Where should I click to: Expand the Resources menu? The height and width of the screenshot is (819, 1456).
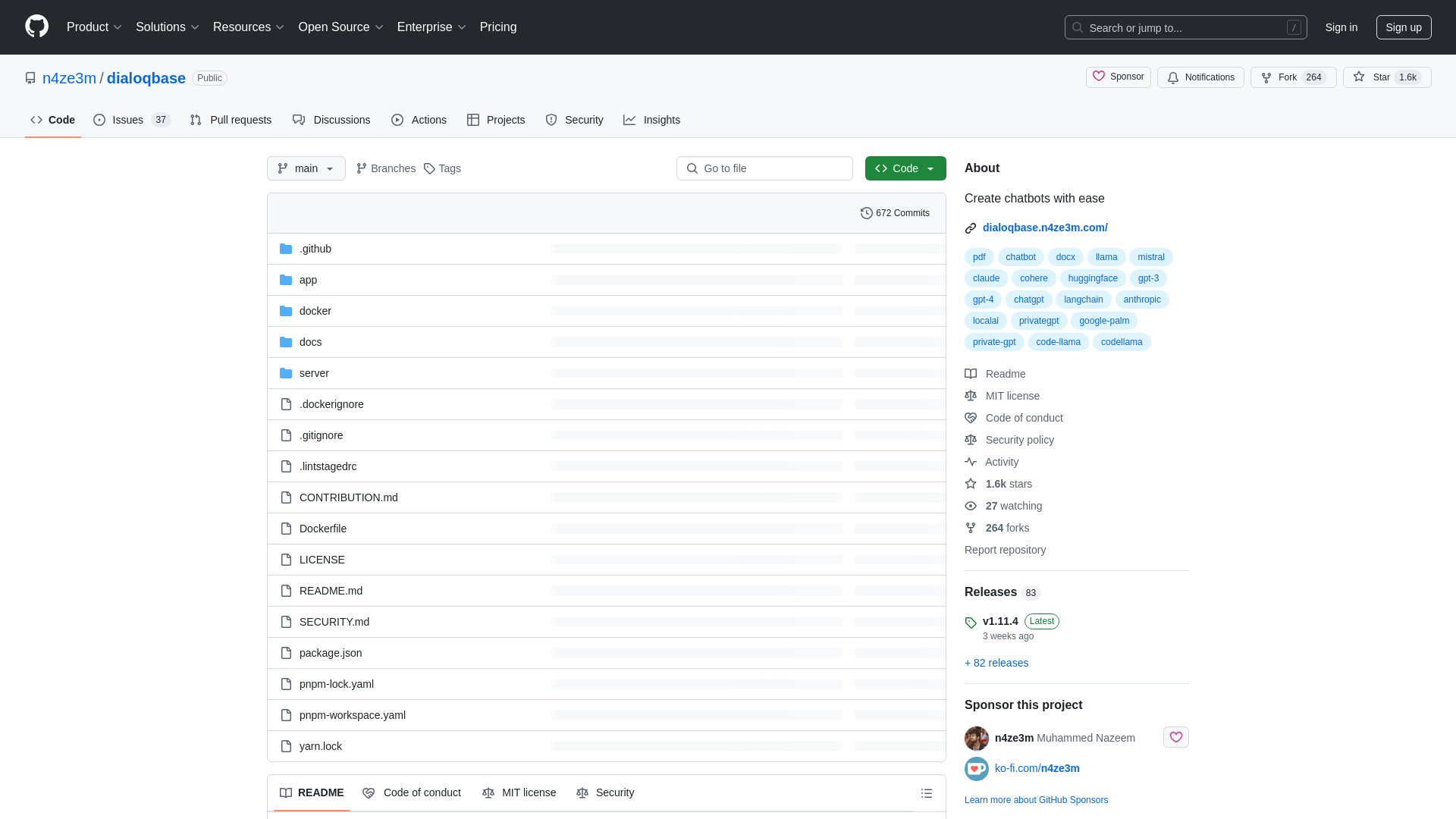tap(249, 27)
